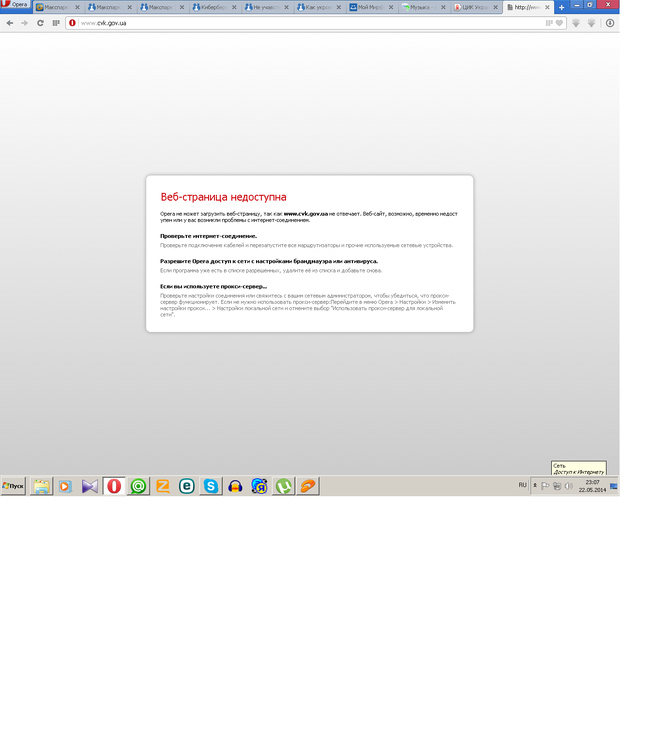The width and height of the screenshot is (651, 740).
Task: Open Skype from the taskbar
Action: coord(211,486)
